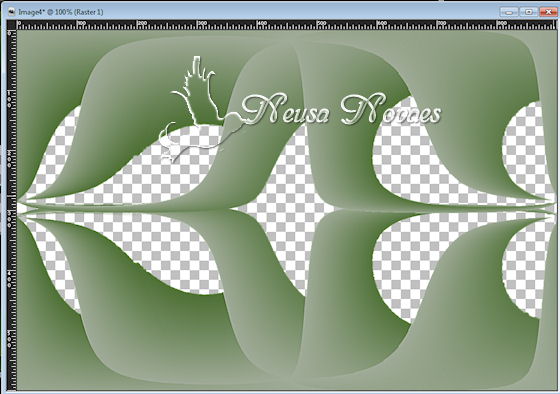Click the ruler origin corner box

12,25
